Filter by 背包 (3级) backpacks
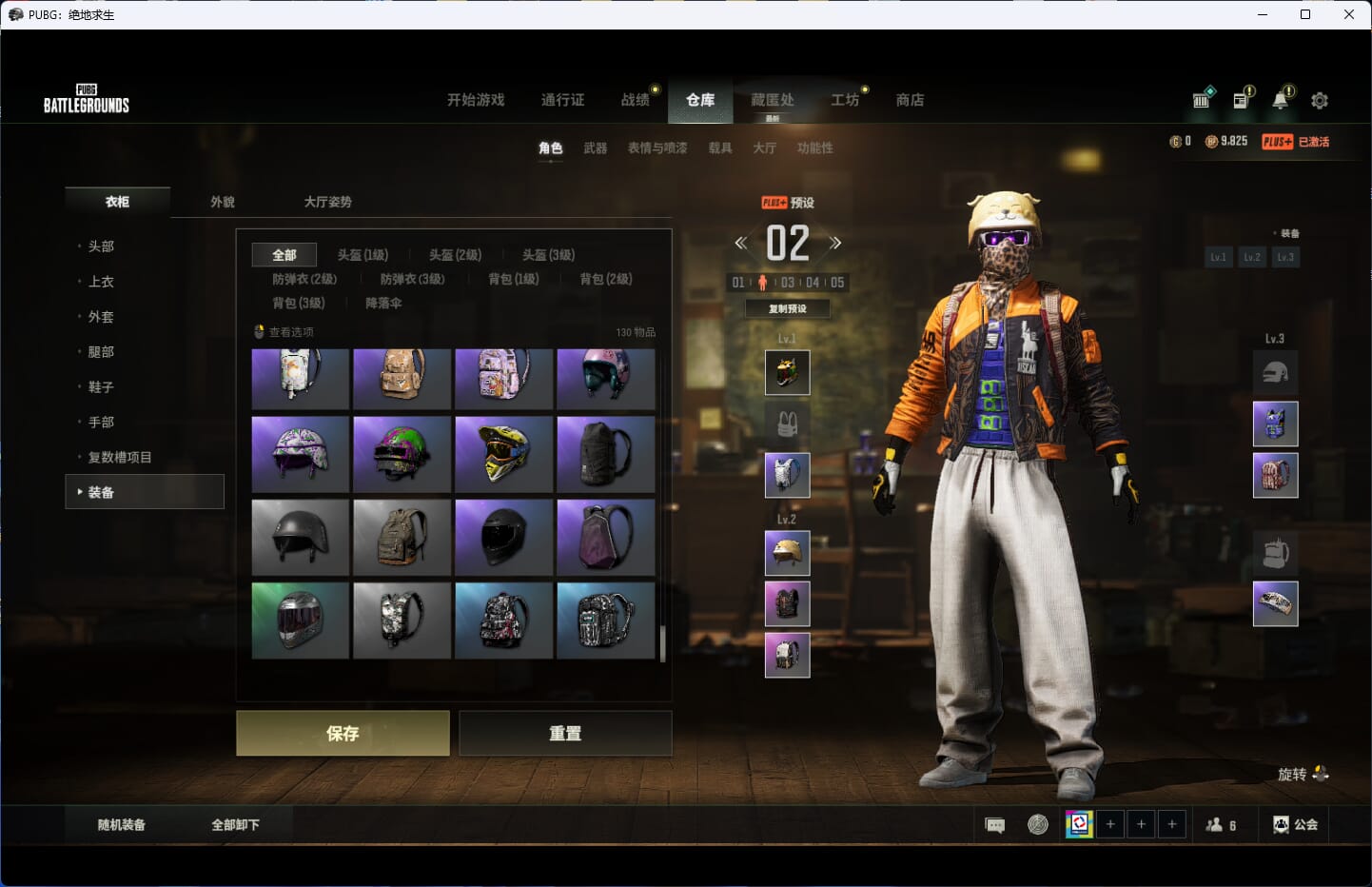Image resolution: width=1372 pixels, height=887 pixels. click(299, 303)
